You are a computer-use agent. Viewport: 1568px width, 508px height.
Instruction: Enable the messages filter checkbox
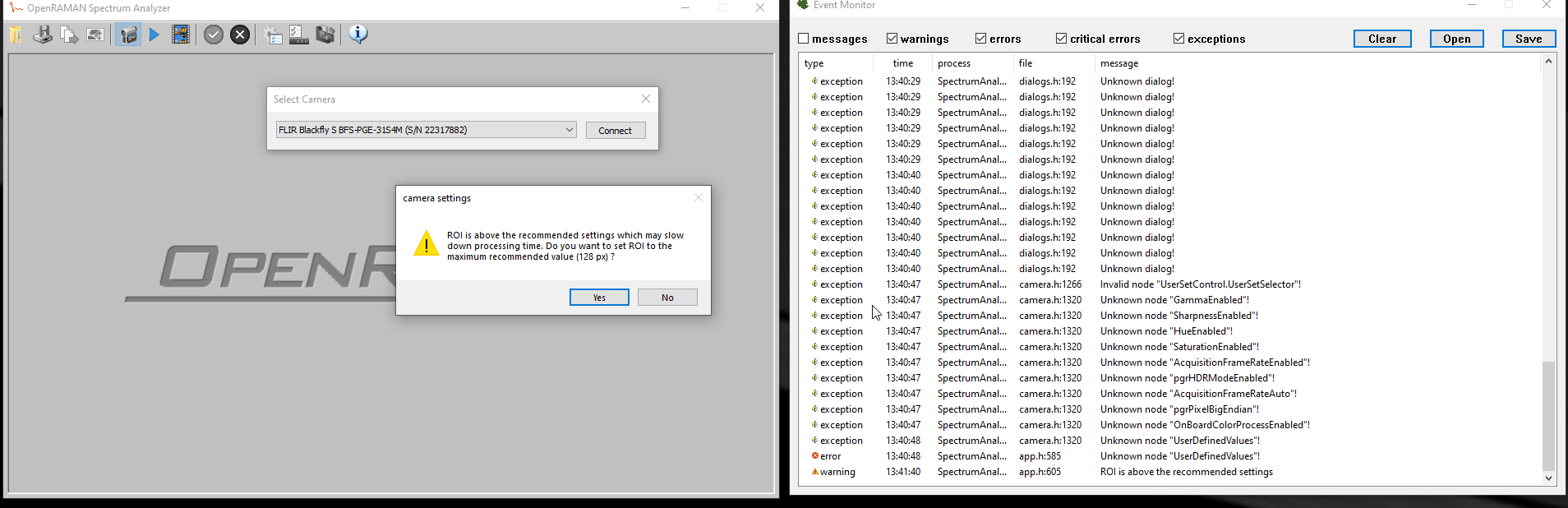pyautogui.click(x=804, y=39)
